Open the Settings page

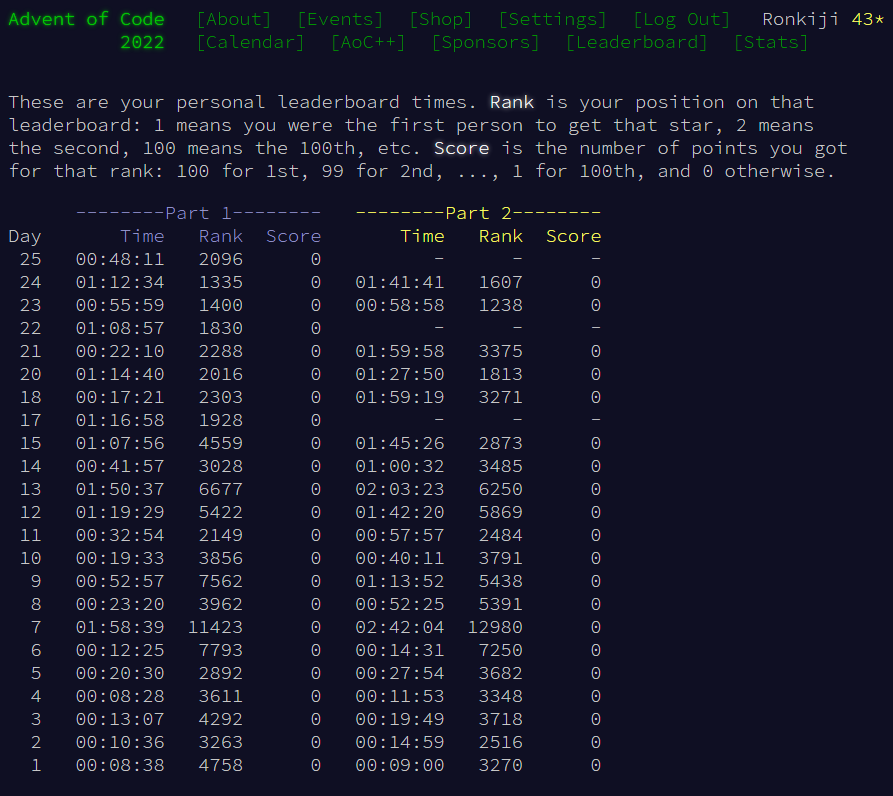pos(552,19)
